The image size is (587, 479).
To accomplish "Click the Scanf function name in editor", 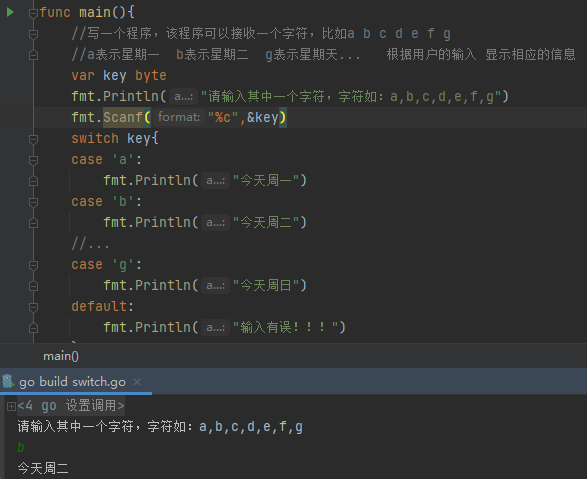I will tap(123, 118).
